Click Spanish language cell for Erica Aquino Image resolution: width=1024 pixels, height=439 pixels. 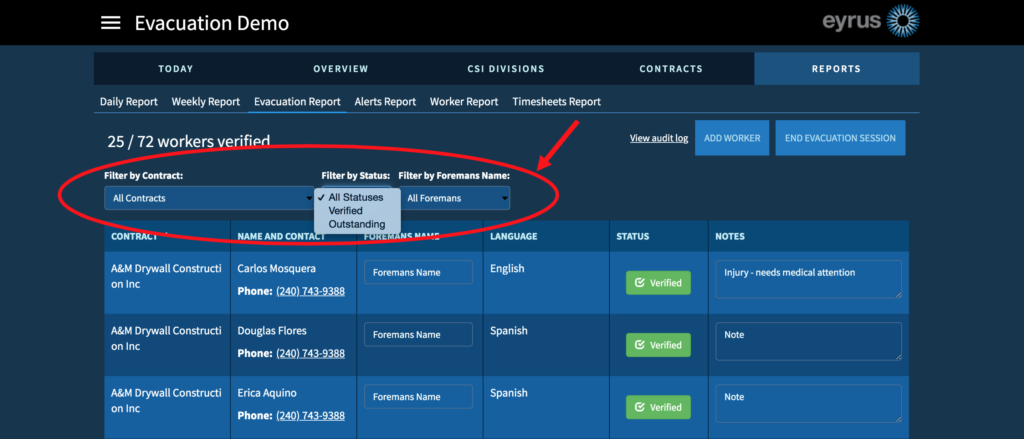(509, 393)
